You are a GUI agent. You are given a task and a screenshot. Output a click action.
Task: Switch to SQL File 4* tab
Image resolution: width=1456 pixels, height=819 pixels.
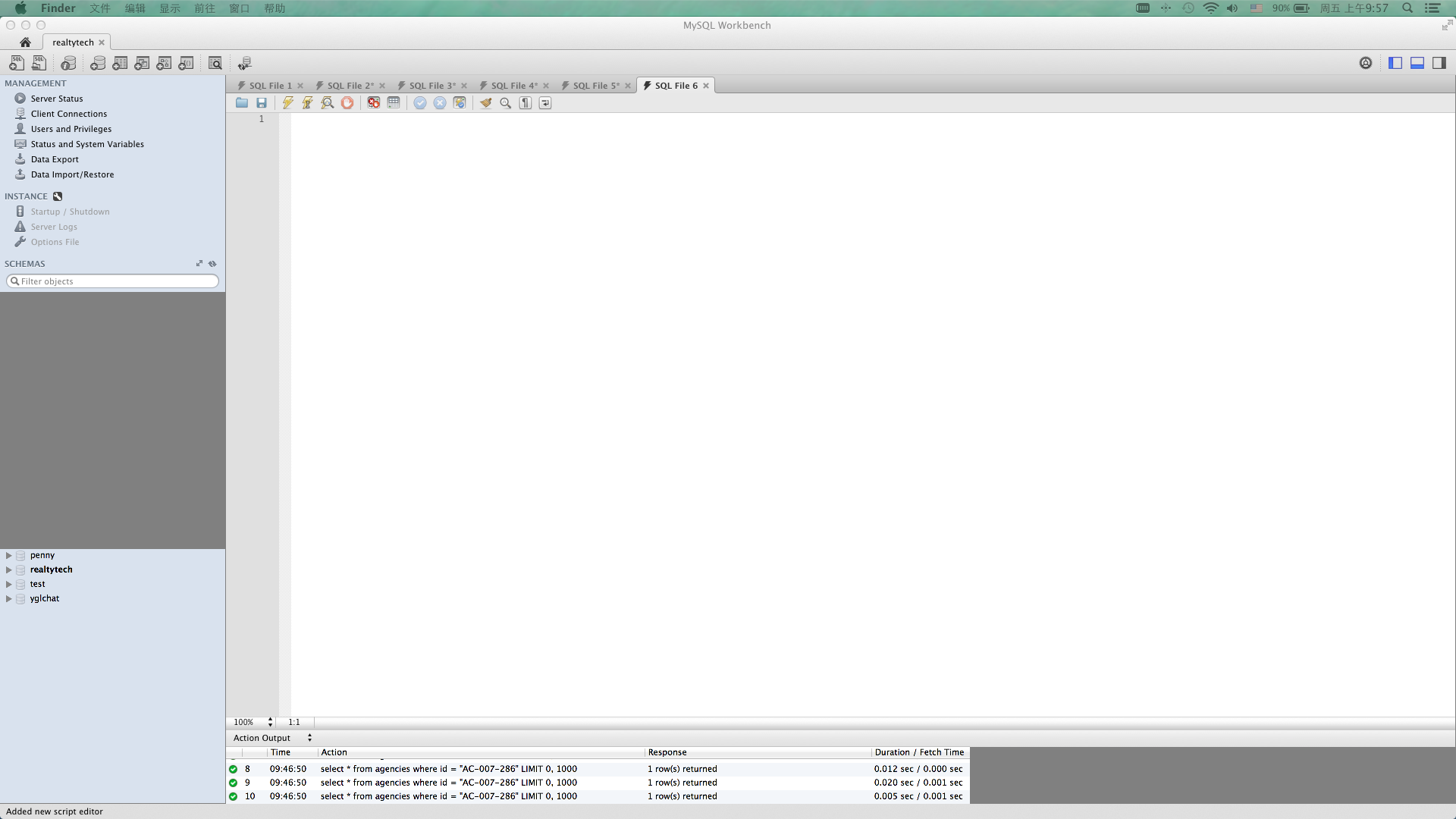coord(514,86)
